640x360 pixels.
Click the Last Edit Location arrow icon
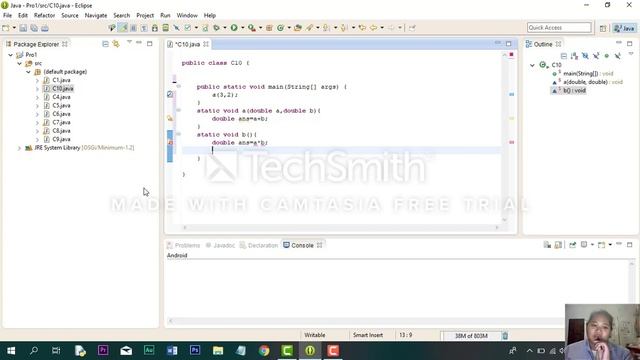(x=362, y=28)
